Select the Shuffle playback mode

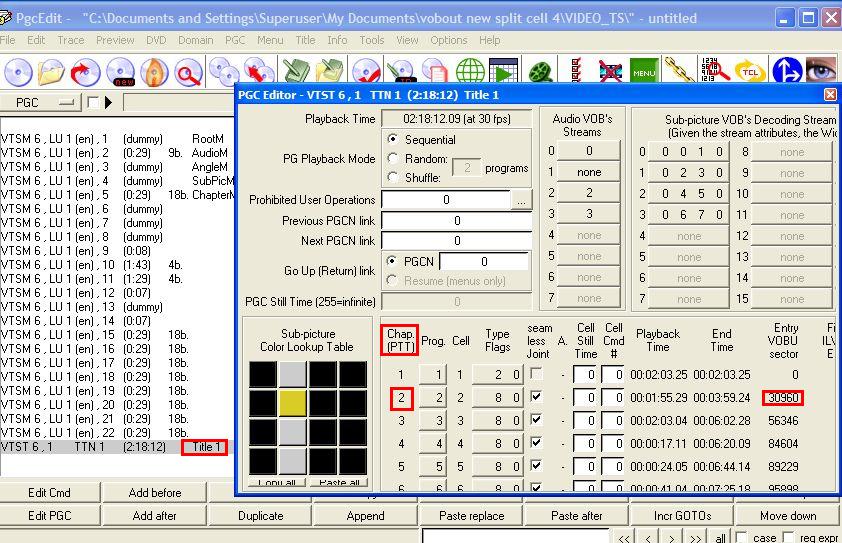(392, 177)
